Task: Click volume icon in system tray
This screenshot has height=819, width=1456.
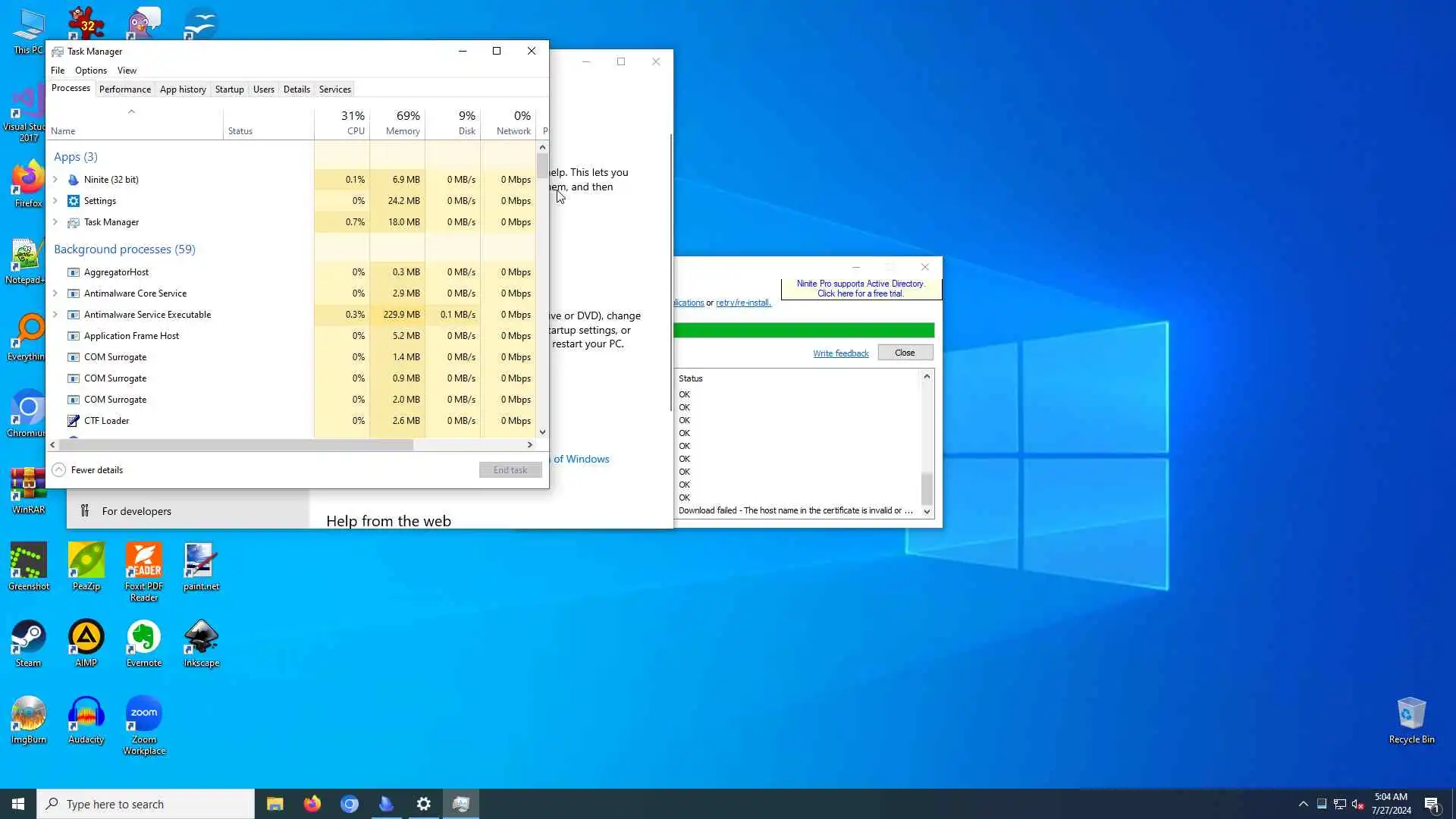Action: tap(1357, 804)
